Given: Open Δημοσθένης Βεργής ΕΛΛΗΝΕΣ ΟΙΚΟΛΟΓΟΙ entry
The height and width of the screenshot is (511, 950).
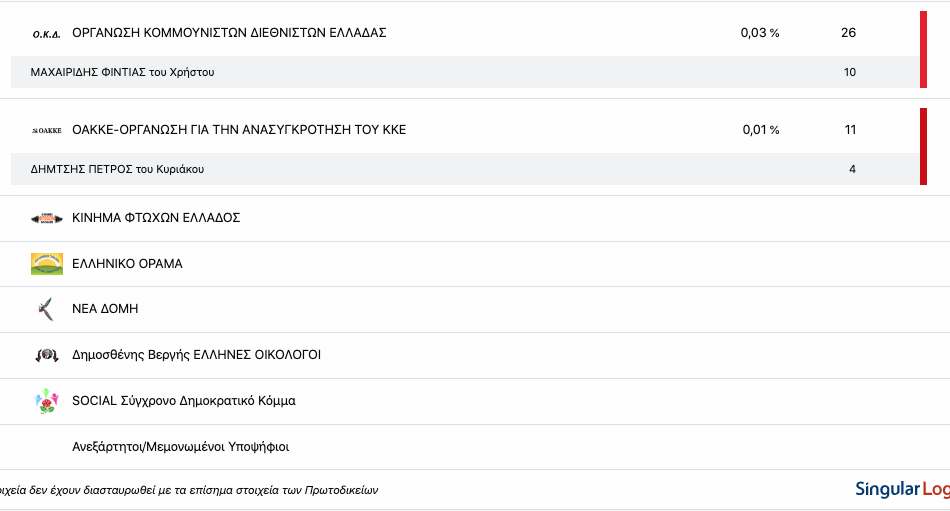Looking at the screenshot, I should pos(475,355).
